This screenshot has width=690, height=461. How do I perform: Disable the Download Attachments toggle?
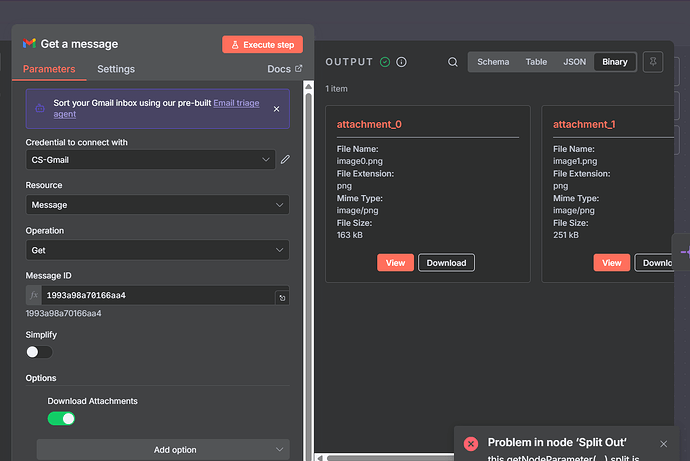[61, 418]
